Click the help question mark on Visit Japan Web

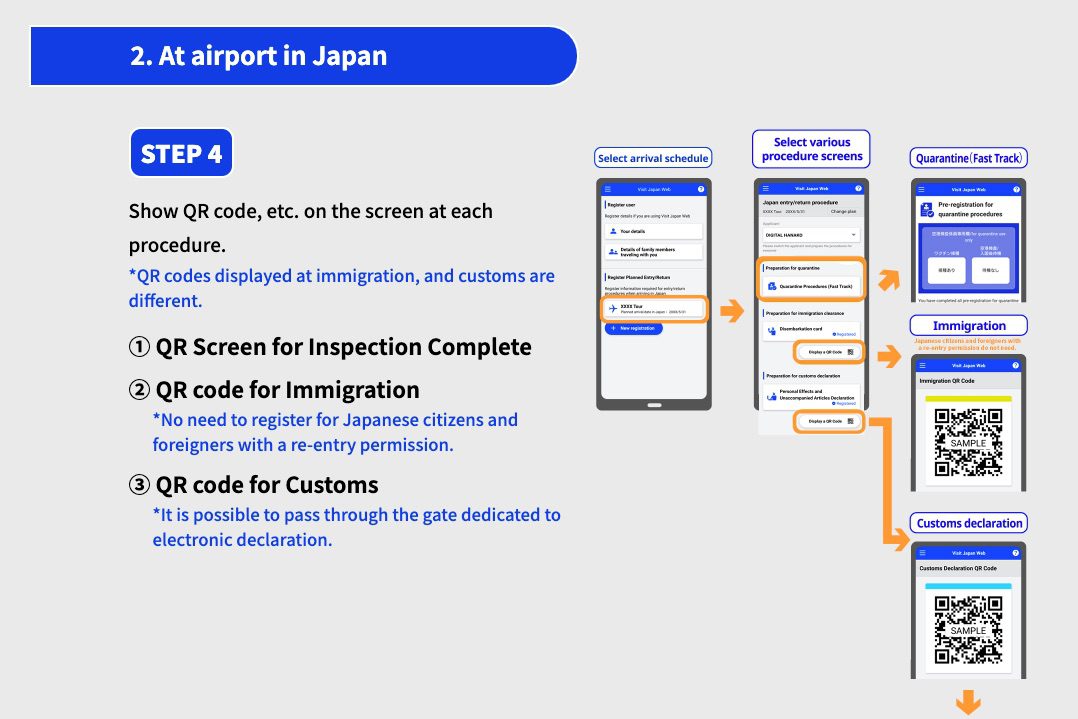pos(701,188)
